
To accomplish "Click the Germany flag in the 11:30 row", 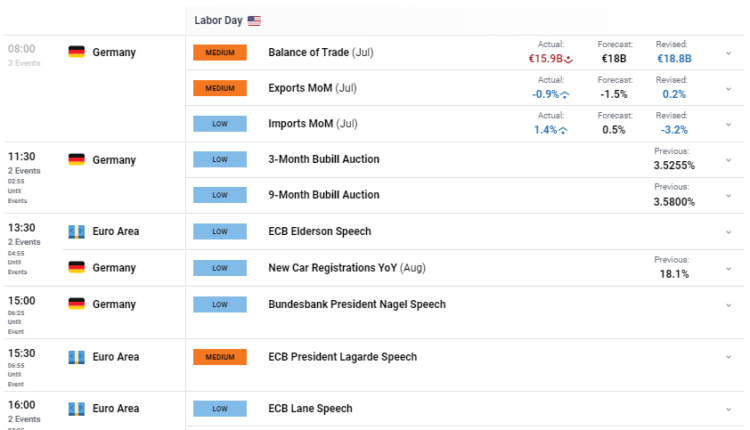I will pyautogui.click(x=76, y=159).
